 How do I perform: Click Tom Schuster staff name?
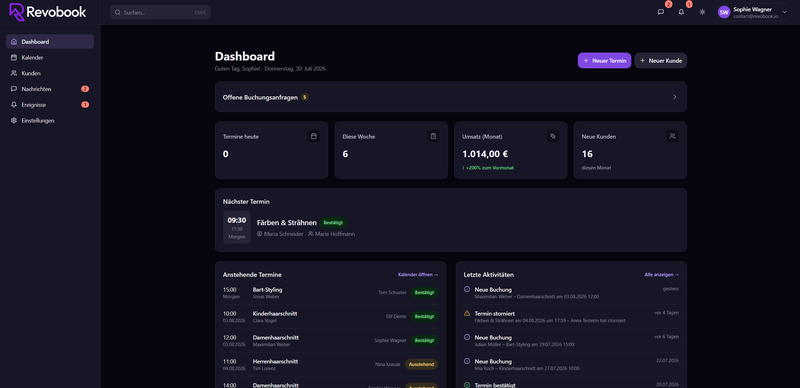click(x=392, y=293)
